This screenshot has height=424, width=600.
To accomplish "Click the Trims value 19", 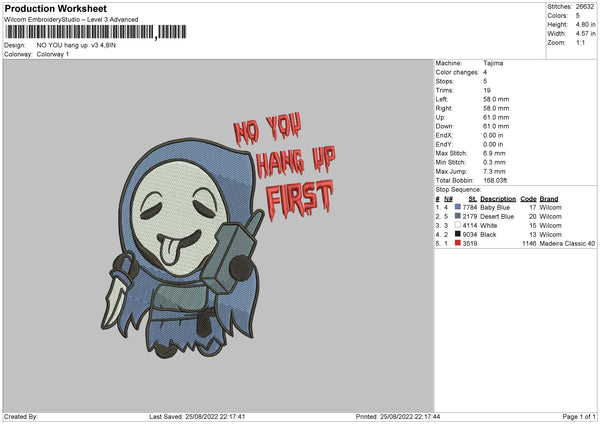I will tap(487, 90).
